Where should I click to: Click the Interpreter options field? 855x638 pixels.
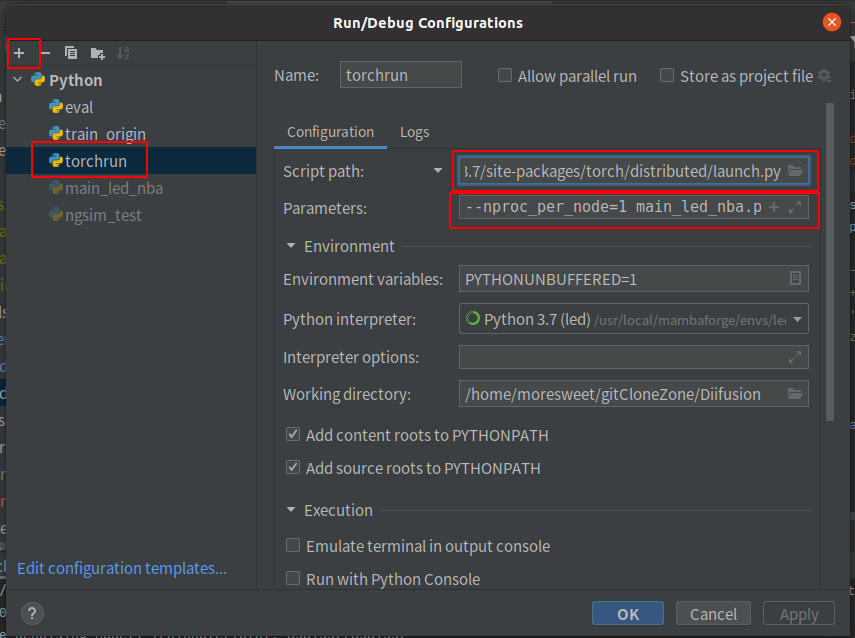pos(634,357)
